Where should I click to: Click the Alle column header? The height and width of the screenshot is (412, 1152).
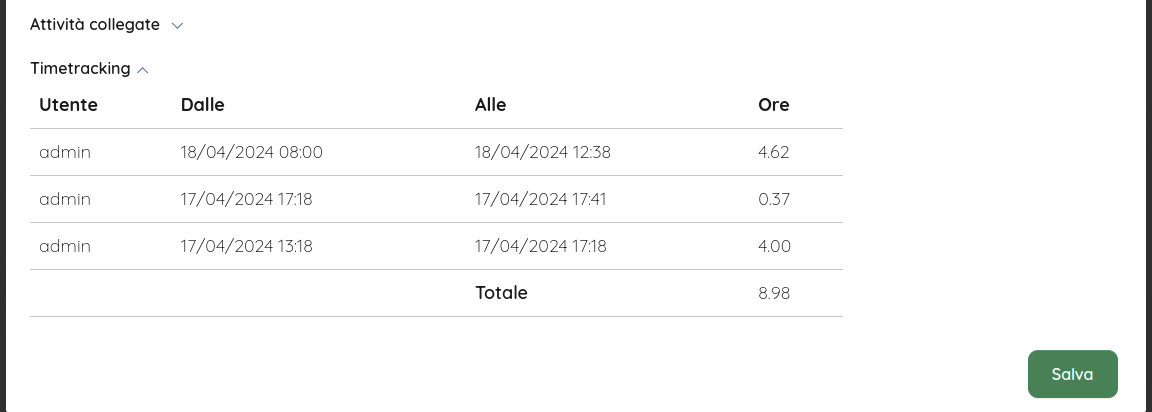(490, 104)
